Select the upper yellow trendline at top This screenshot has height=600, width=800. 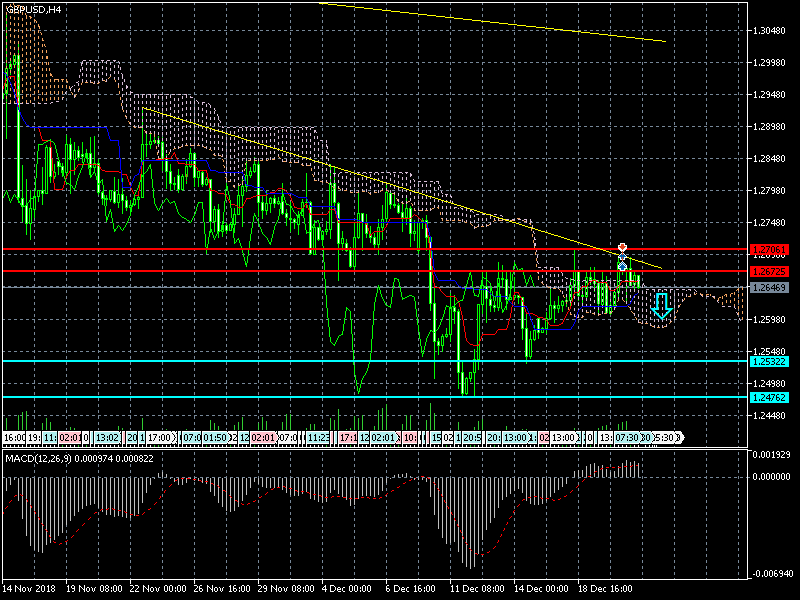pos(490,22)
